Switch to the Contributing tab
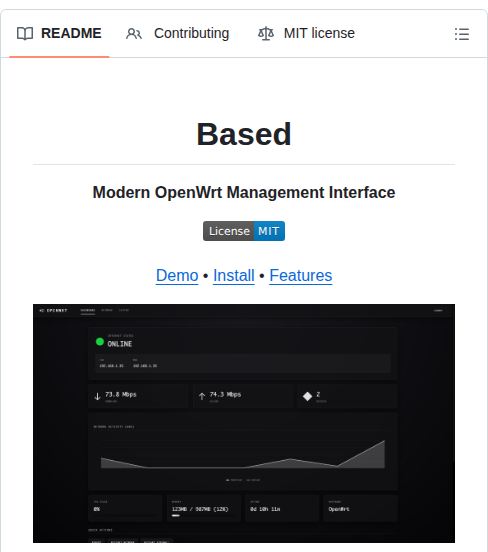Viewport: 488px width, 552px height. 178,33
